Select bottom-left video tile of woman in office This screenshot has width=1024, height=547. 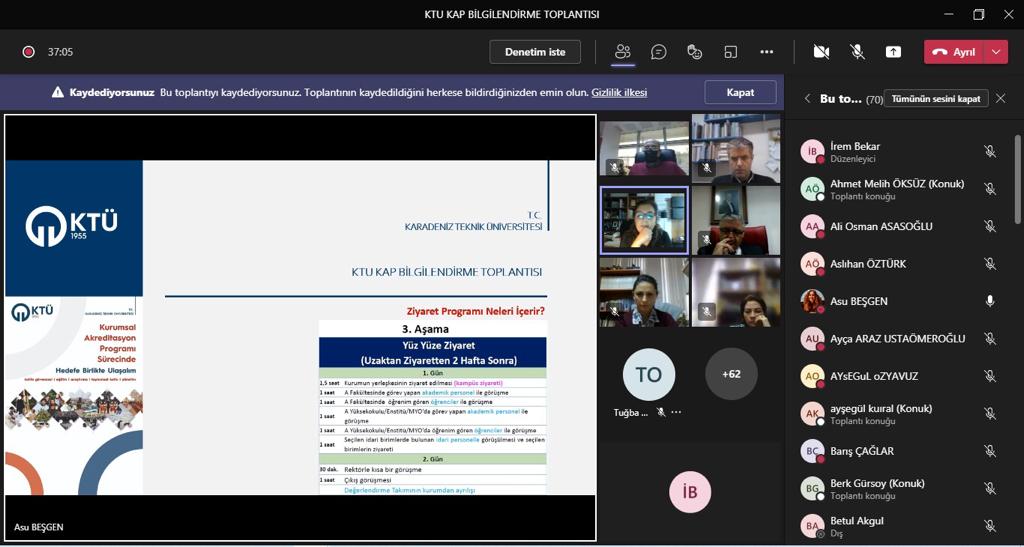[644, 292]
